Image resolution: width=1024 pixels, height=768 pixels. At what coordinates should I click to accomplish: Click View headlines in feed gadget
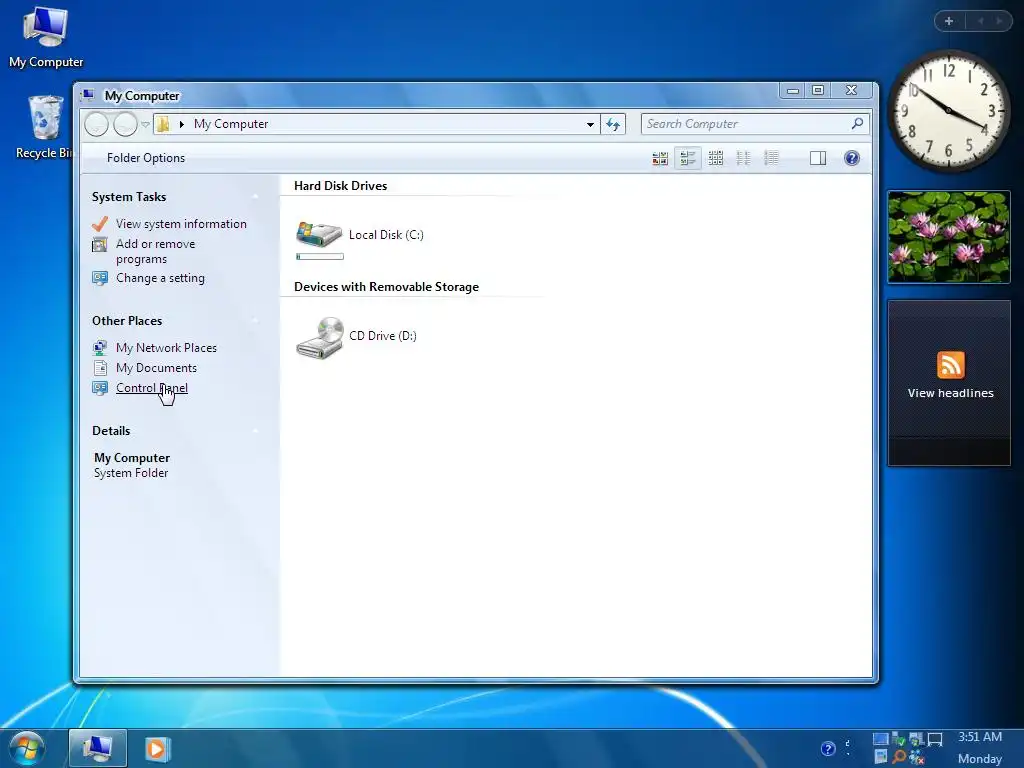pyautogui.click(x=950, y=393)
